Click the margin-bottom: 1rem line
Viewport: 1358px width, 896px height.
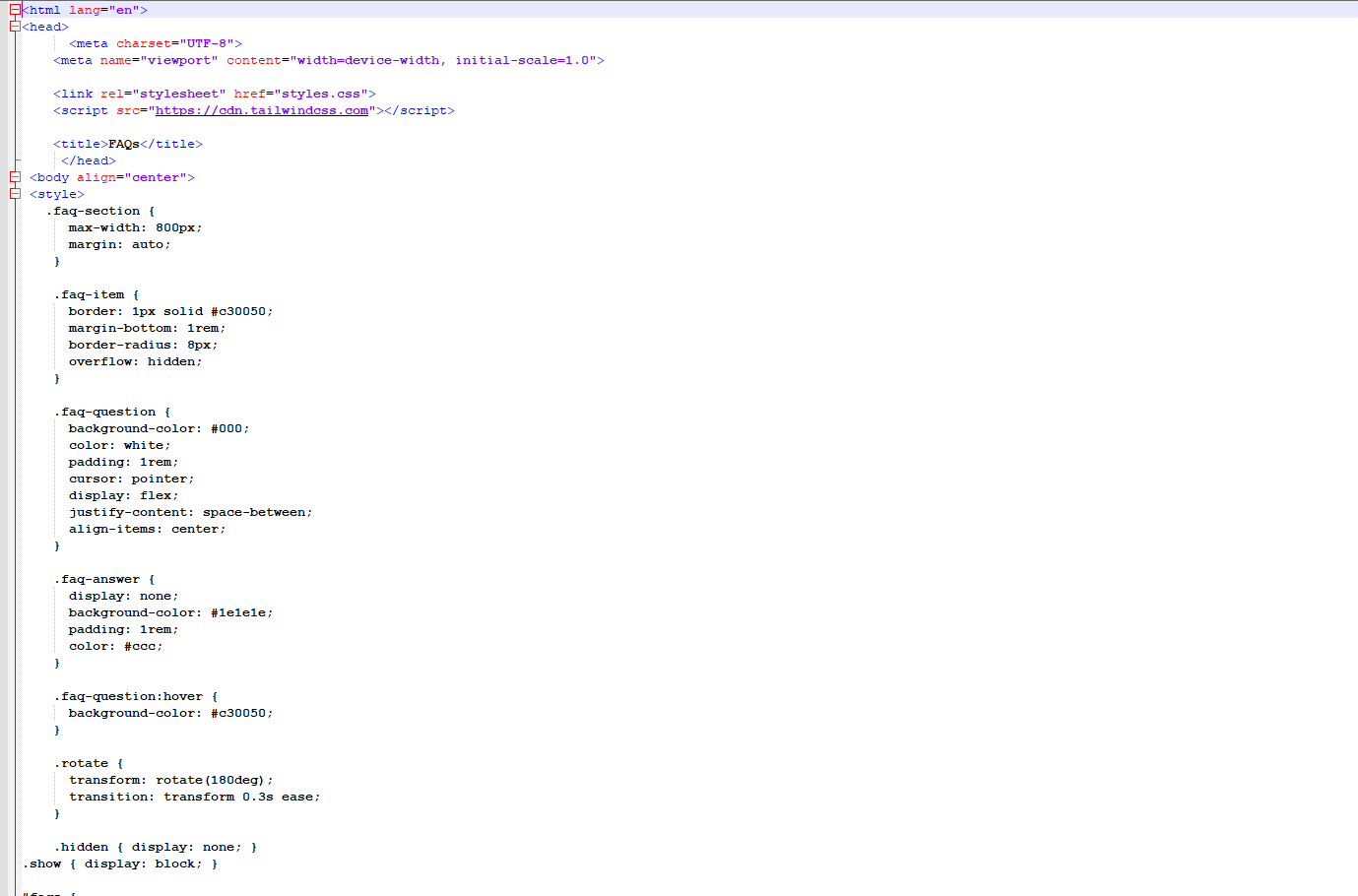147,328
